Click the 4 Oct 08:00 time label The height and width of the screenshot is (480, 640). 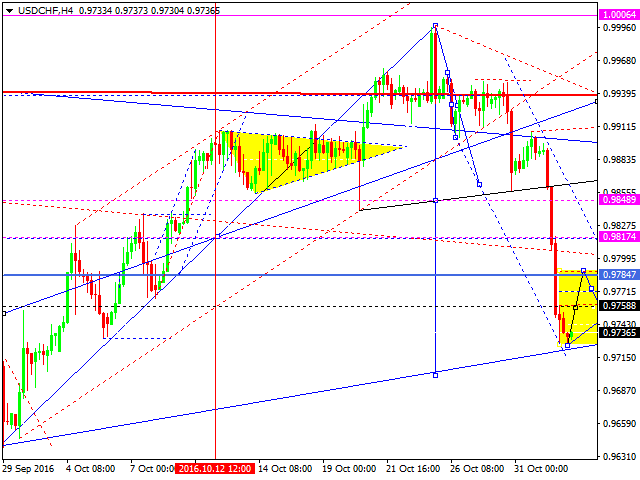[91, 469]
